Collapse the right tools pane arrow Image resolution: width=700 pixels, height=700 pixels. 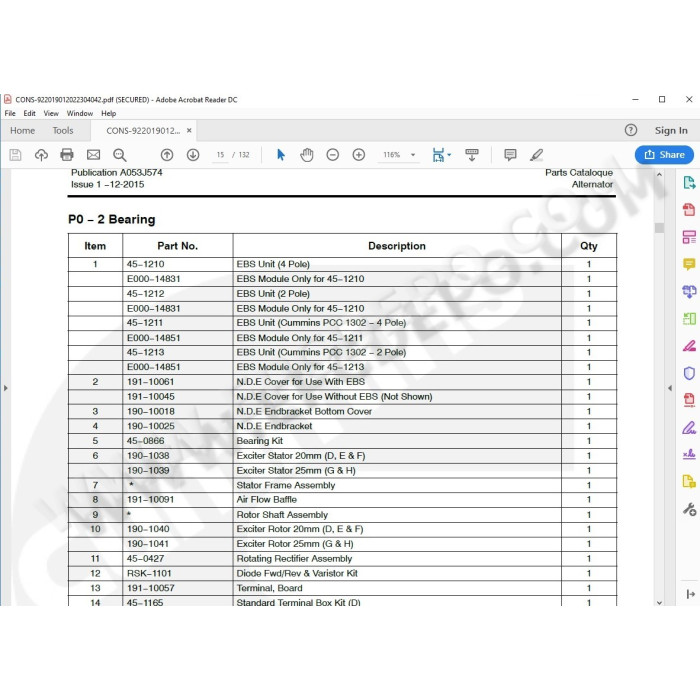coord(669,388)
